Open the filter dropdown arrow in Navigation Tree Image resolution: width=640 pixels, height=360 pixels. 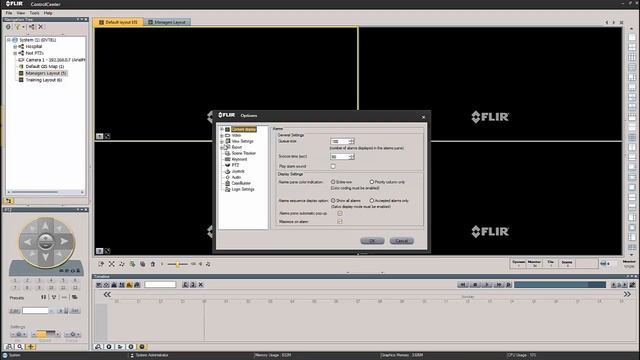click(23, 27)
